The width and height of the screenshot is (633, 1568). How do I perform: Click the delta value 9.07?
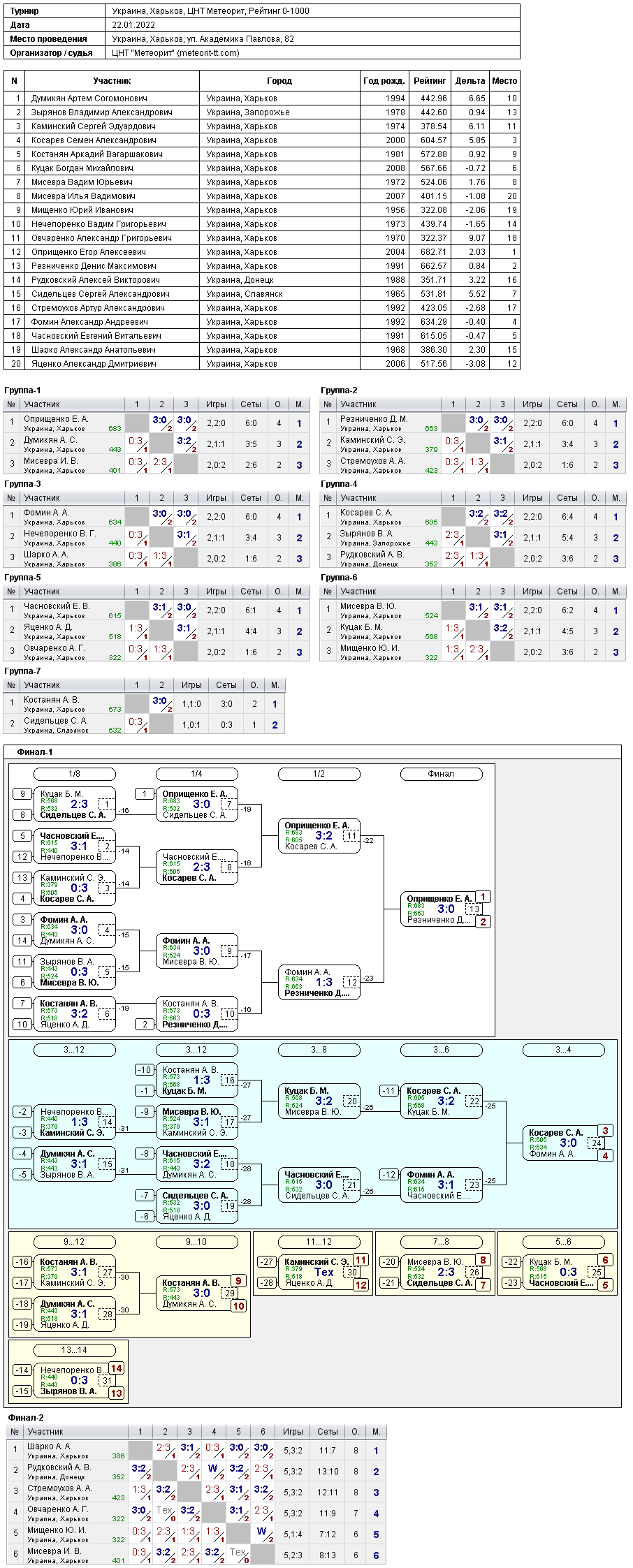(477, 238)
